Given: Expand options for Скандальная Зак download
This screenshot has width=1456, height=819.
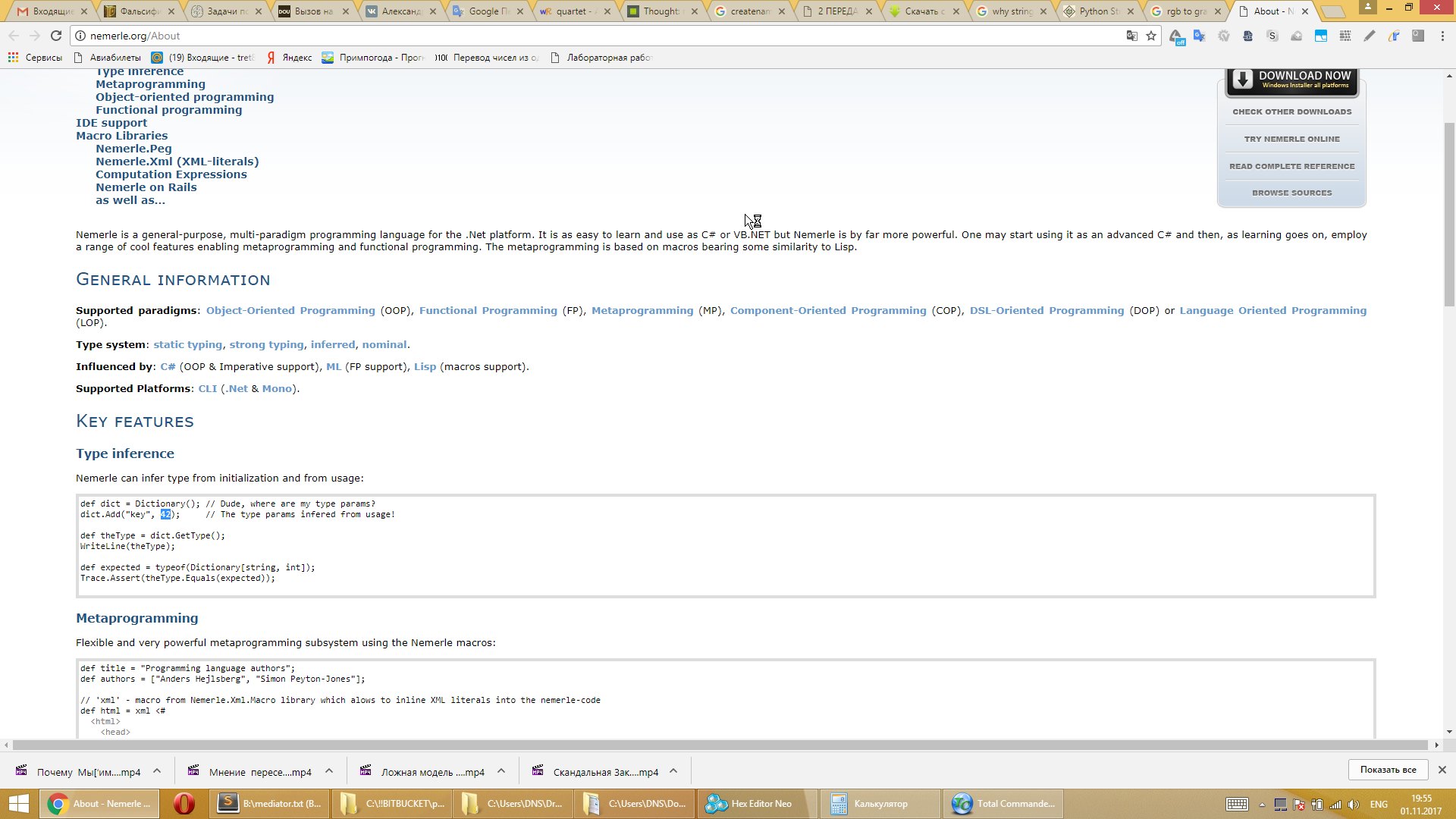Looking at the screenshot, I should pyautogui.click(x=673, y=771).
